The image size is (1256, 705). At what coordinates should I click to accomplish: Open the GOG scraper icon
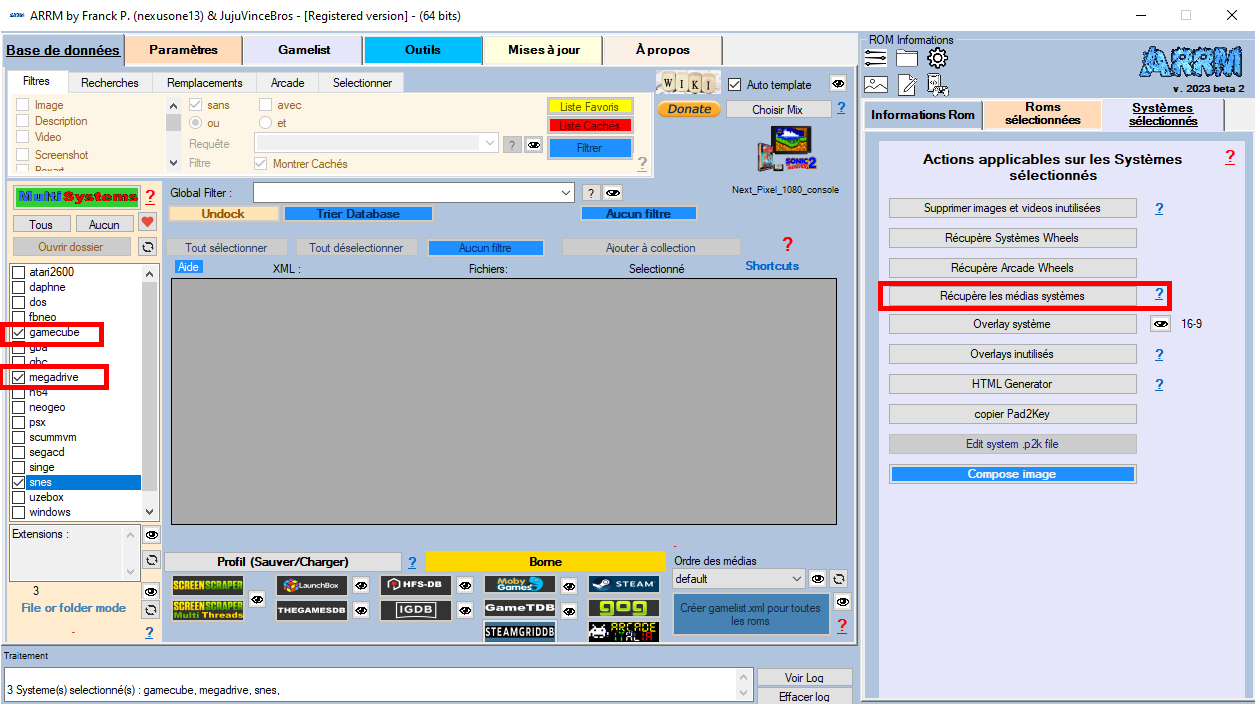click(623, 608)
